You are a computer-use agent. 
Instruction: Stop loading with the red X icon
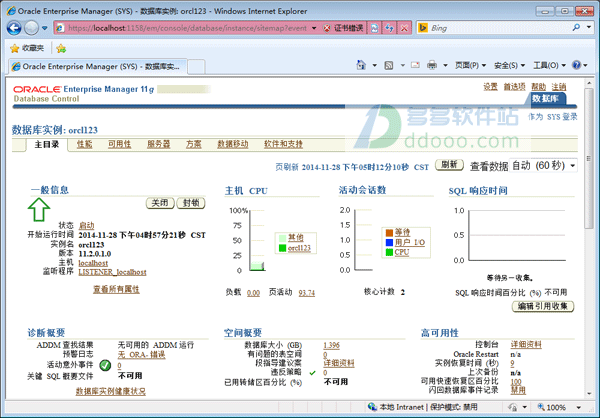point(404,28)
